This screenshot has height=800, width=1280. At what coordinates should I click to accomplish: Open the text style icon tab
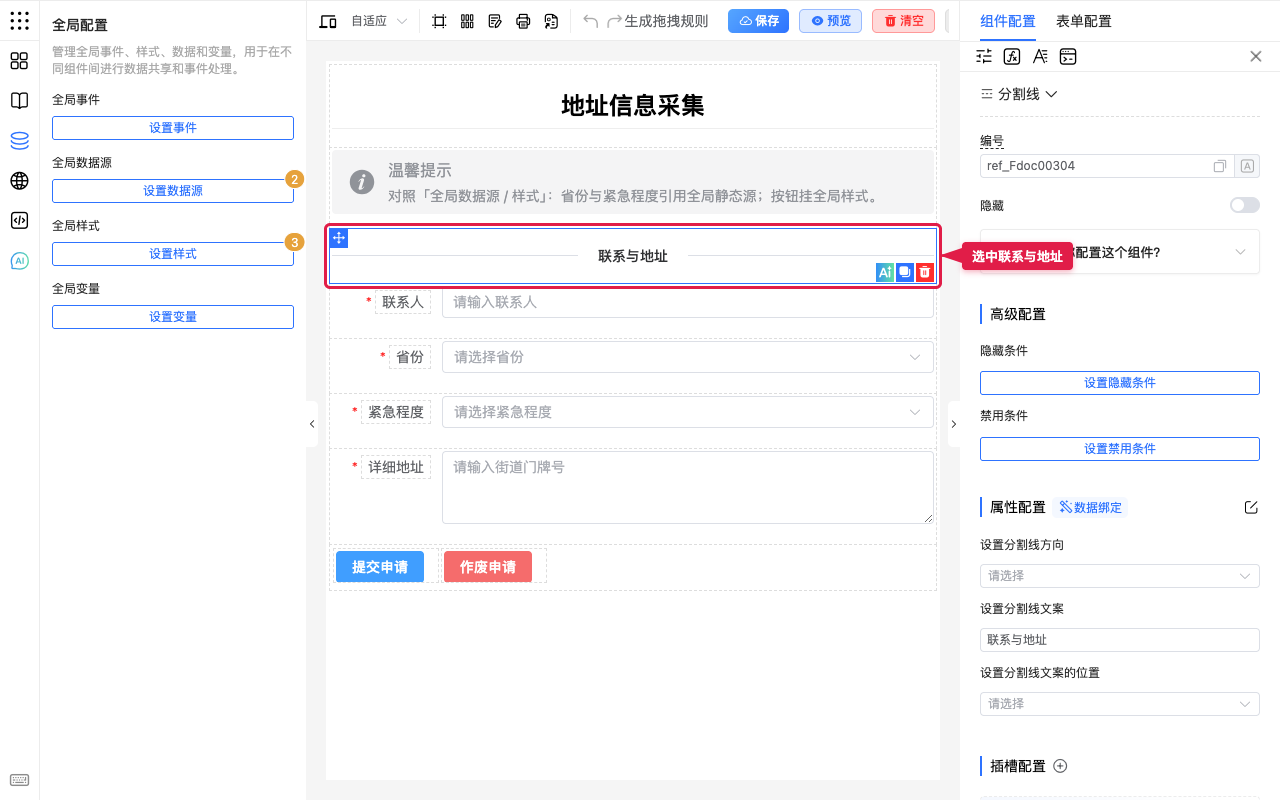point(1040,57)
